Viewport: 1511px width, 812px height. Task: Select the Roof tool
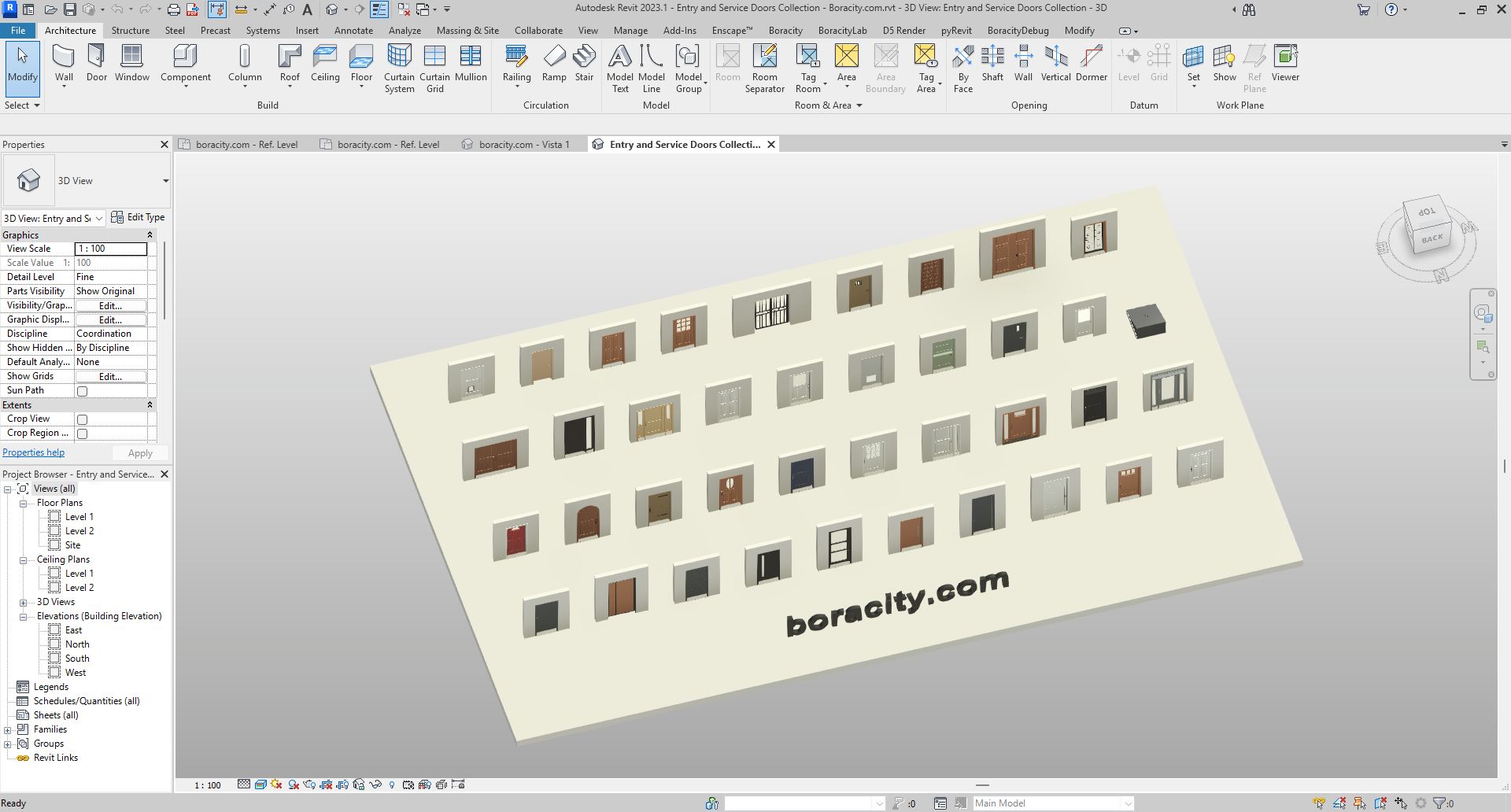click(x=290, y=64)
